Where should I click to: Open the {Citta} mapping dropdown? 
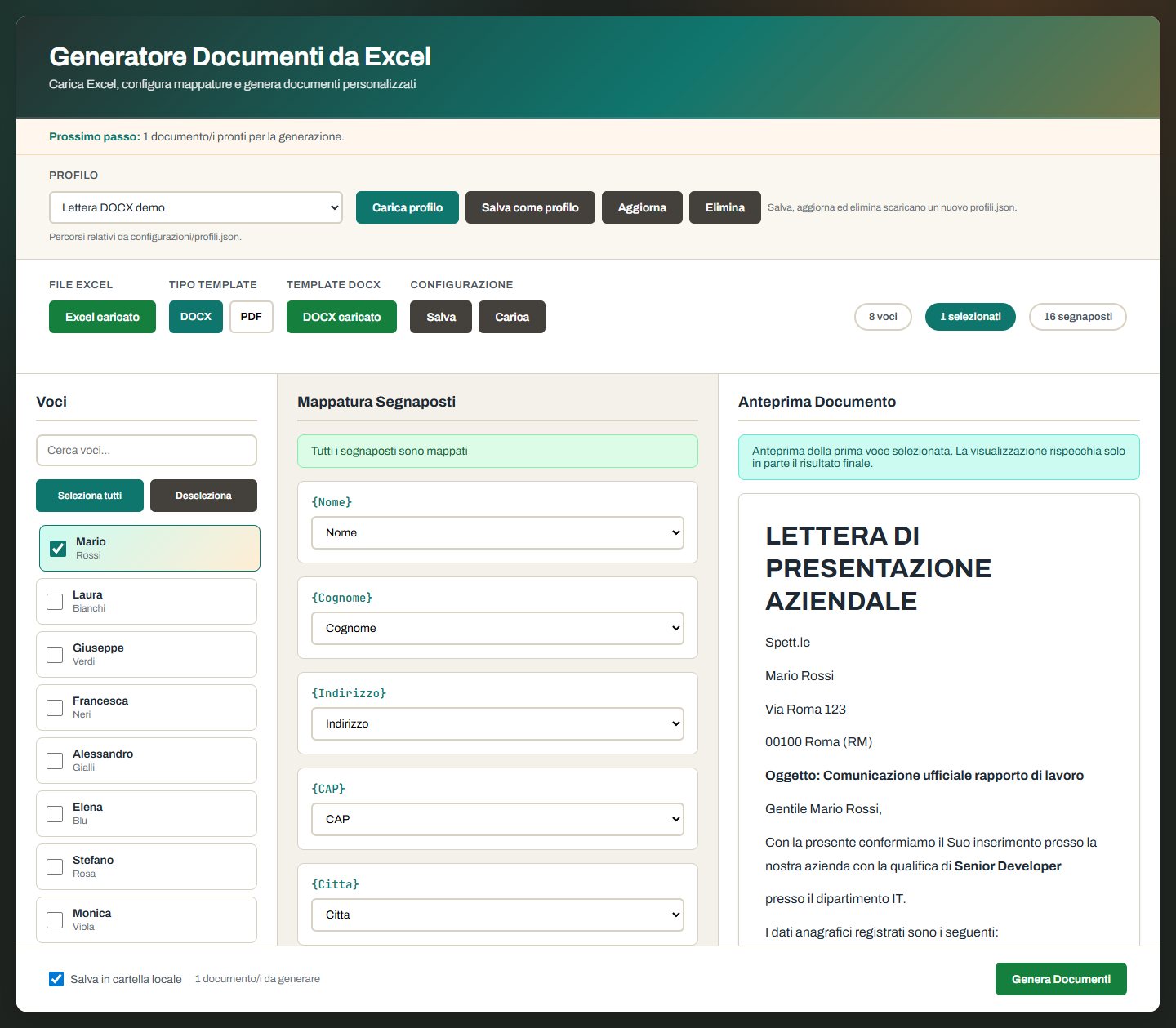pos(497,915)
